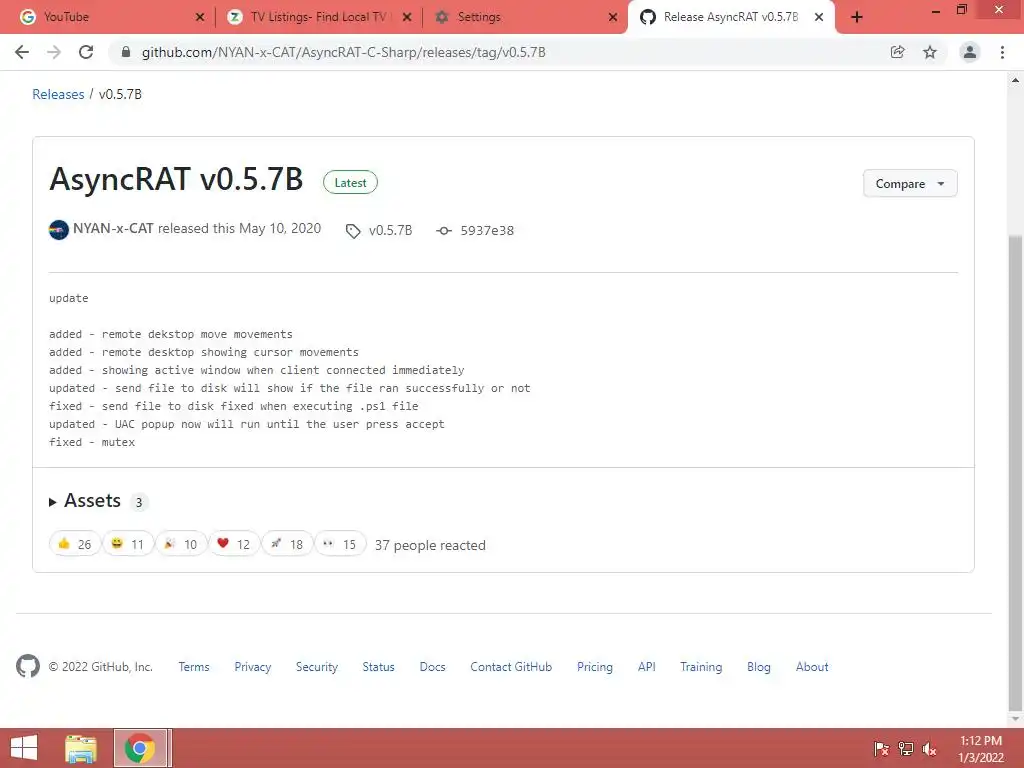1024x768 pixels.
Task: Open commit 5937e38
Action: click(x=487, y=231)
